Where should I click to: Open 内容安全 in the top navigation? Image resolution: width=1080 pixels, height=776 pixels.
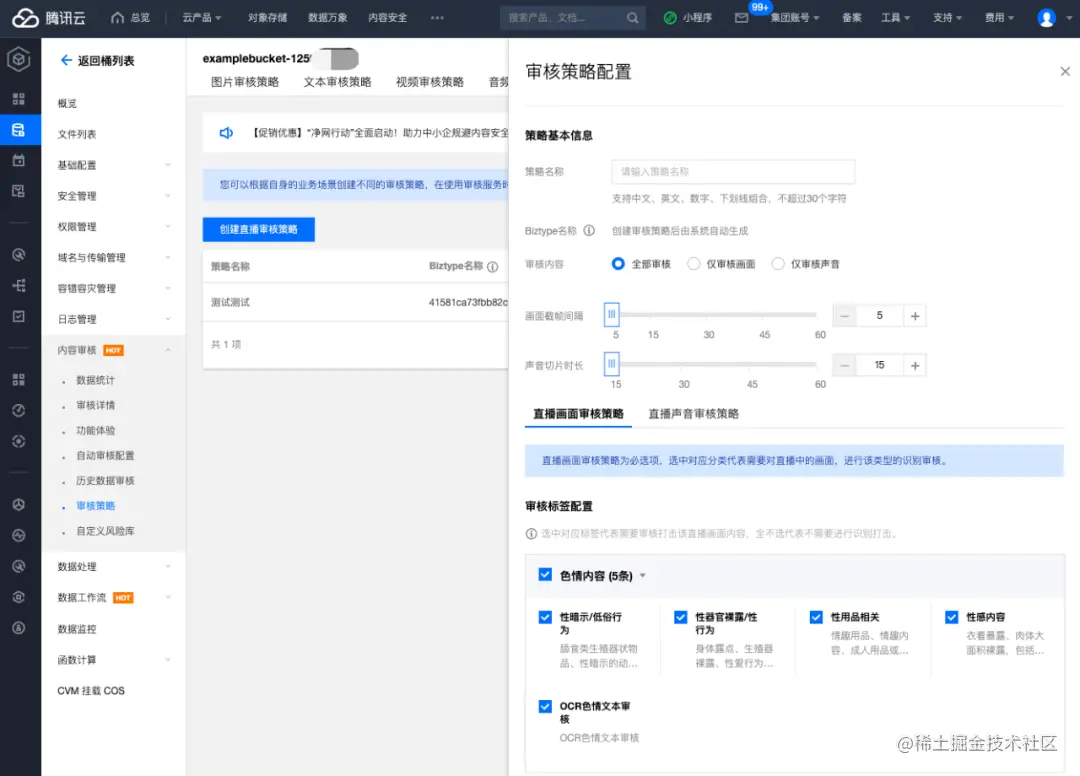click(387, 18)
